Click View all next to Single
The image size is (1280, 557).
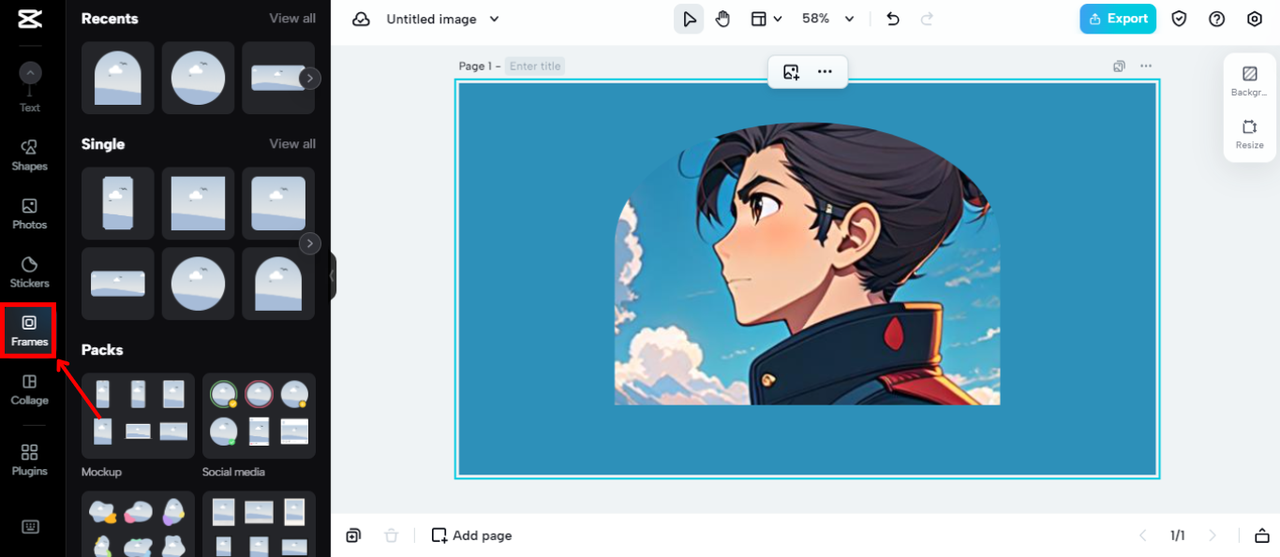tap(292, 144)
